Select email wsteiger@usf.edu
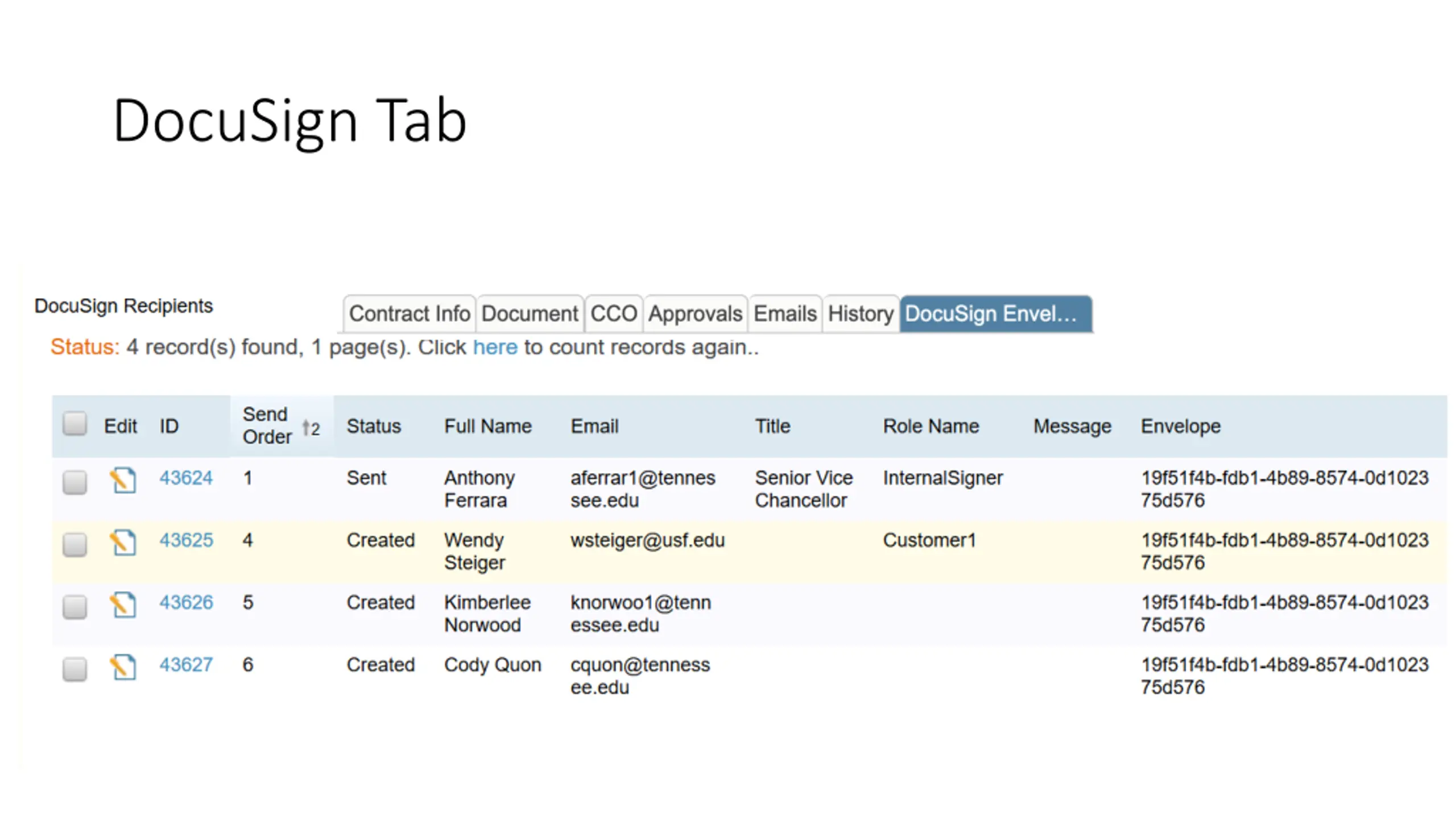Screen dimensions: 1456x819 point(648,540)
